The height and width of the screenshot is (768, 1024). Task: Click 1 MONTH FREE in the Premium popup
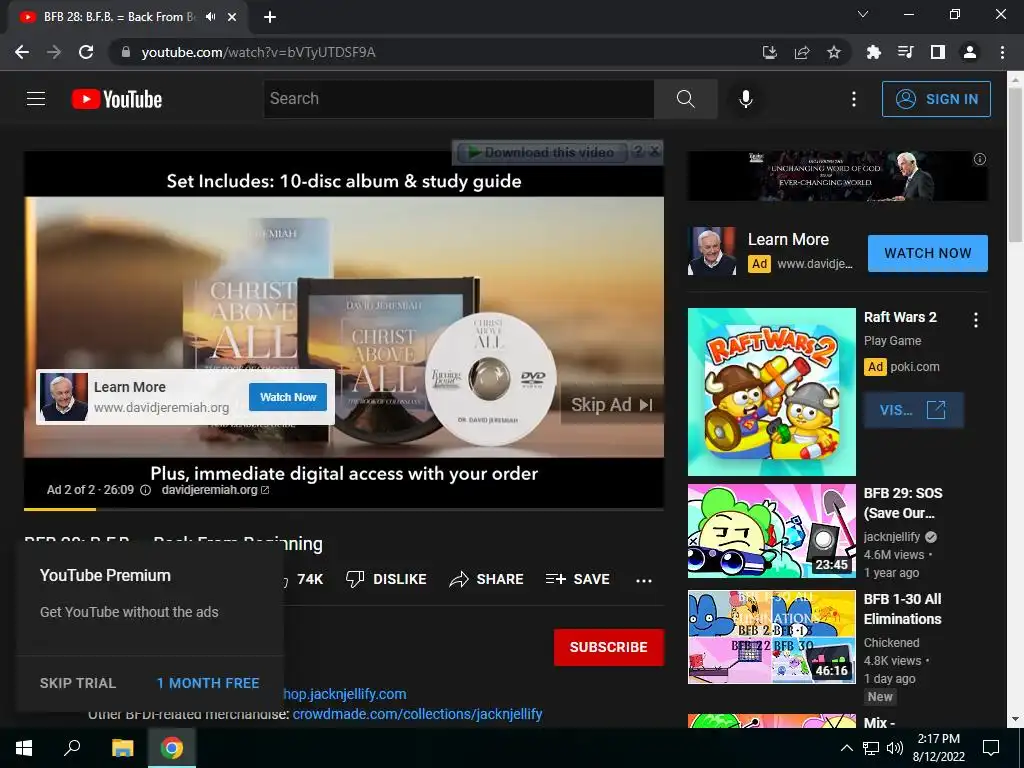click(208, 683)
